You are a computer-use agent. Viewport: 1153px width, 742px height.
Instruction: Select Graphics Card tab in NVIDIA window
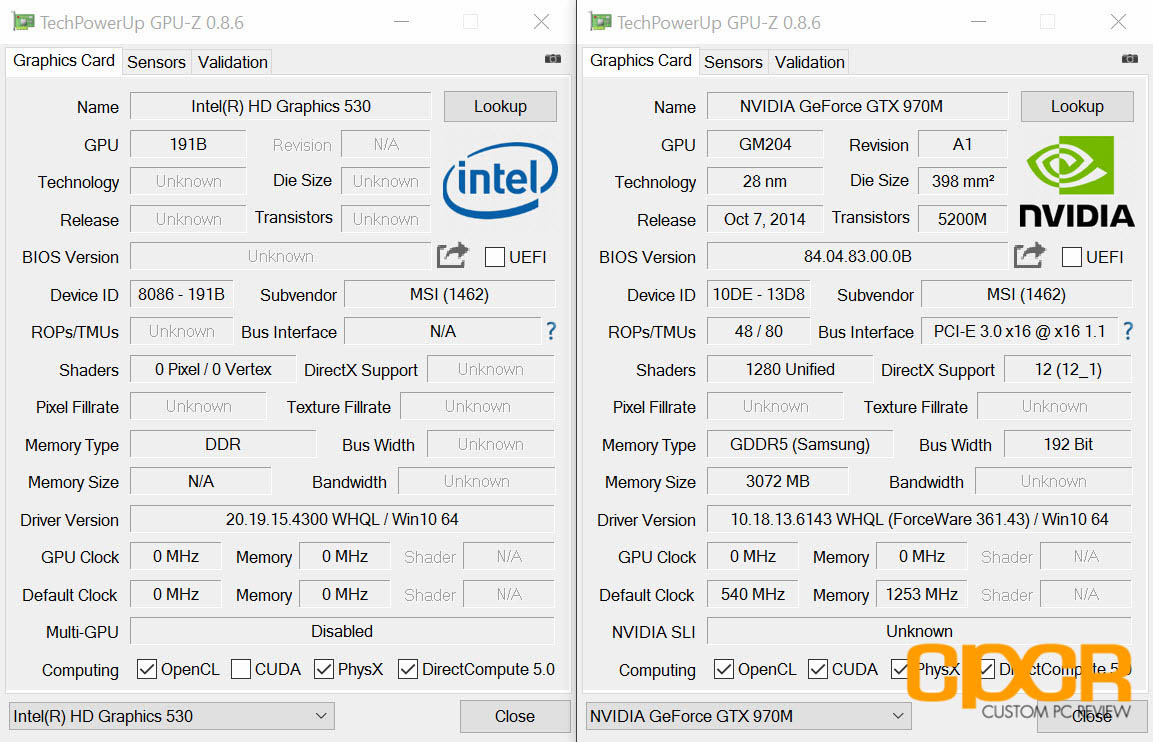tap(640, 61)
